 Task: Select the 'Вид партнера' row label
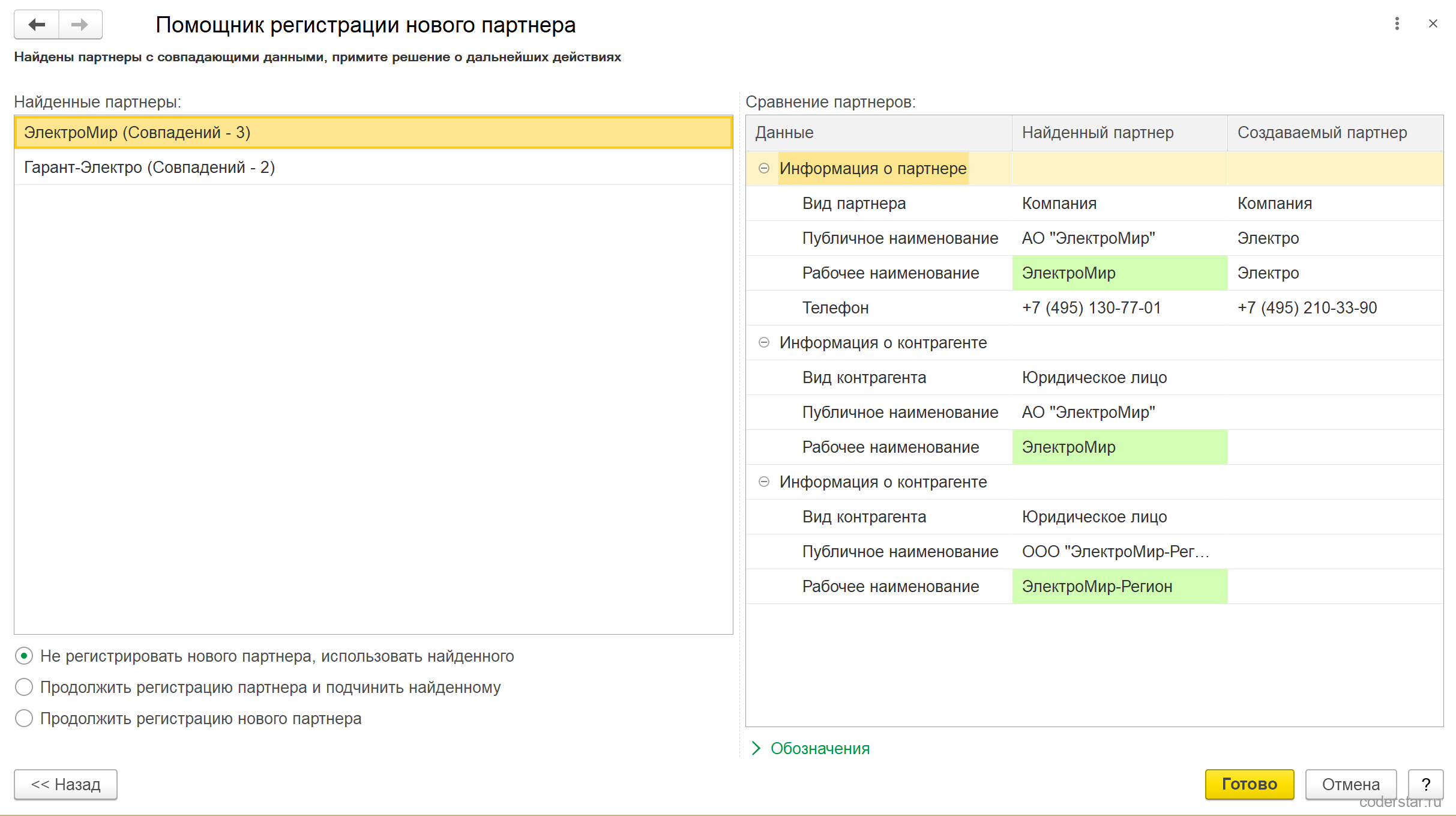pyautogui.click(x=854, y=203)
